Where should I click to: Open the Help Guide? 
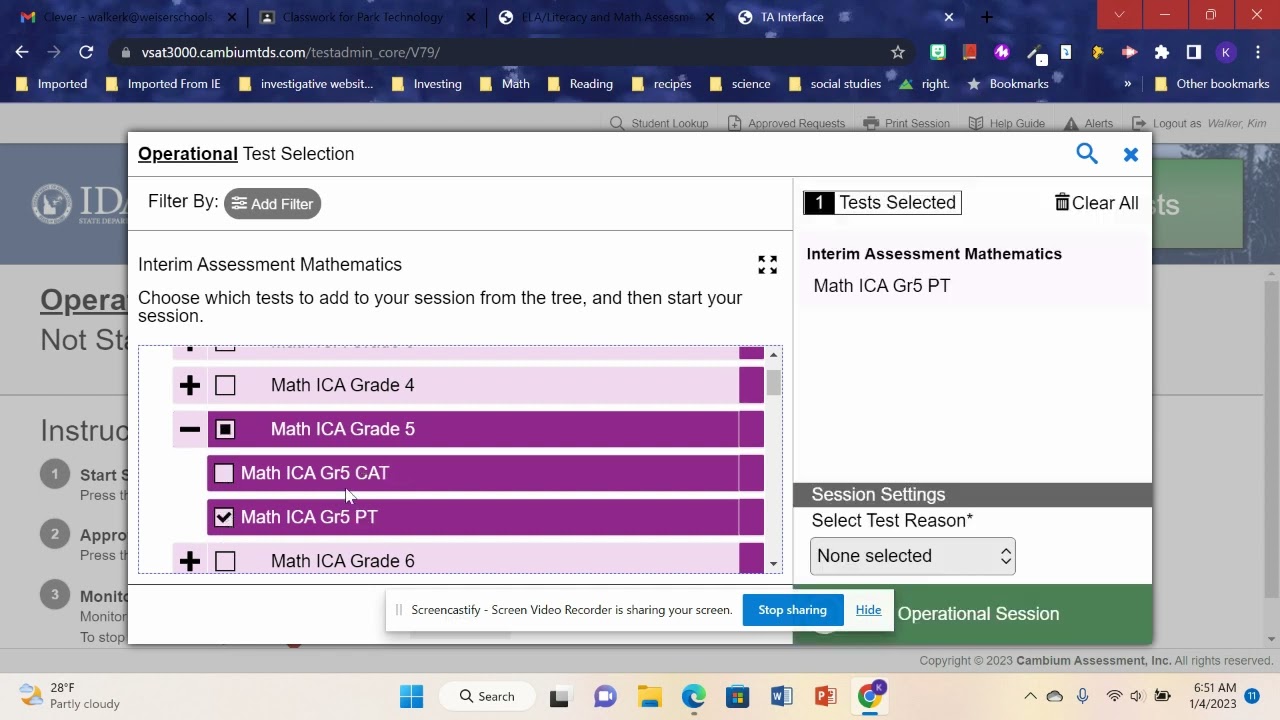[x=1006, y=123]
